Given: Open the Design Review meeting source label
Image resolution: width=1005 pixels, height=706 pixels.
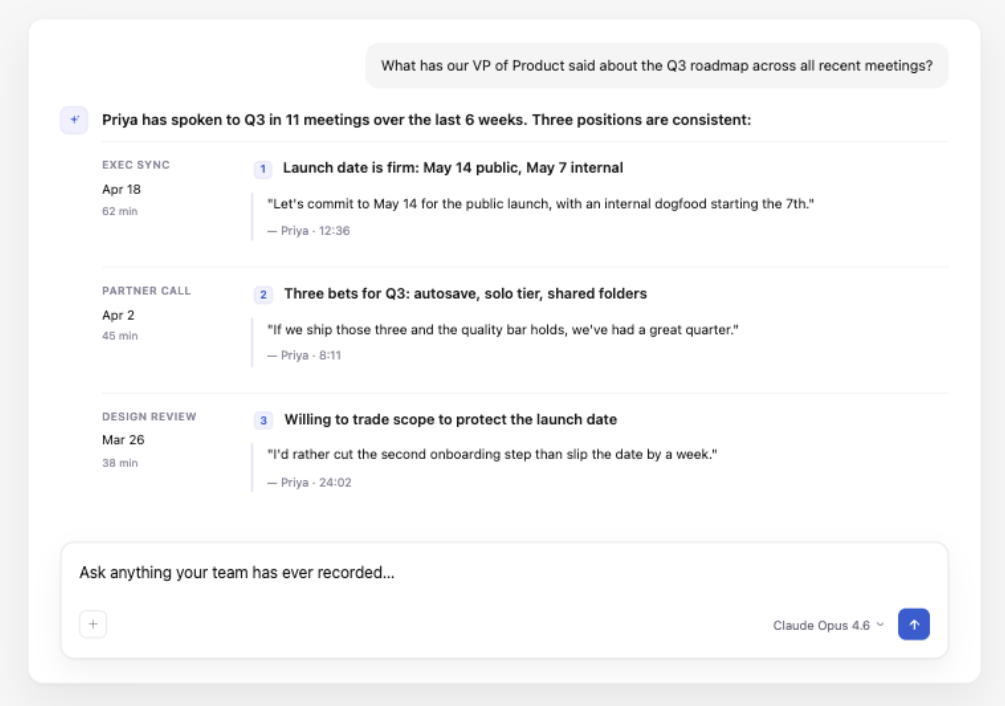Looking at the screenshot, I should tap(149, 417).
